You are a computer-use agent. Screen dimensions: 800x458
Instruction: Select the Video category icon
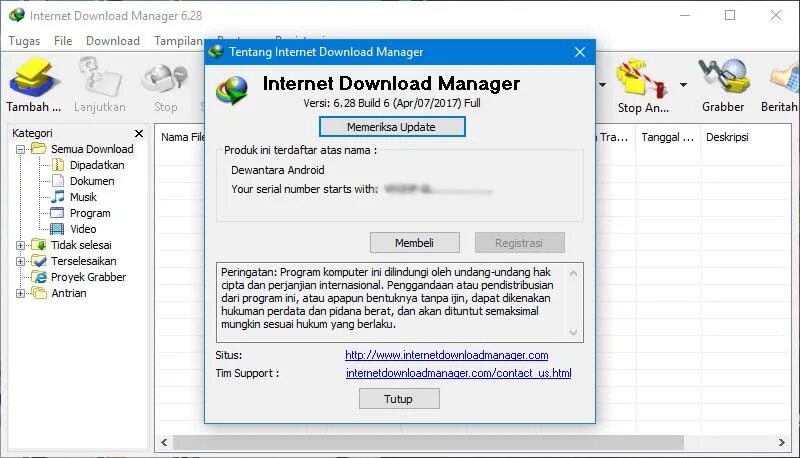[57, 229]
